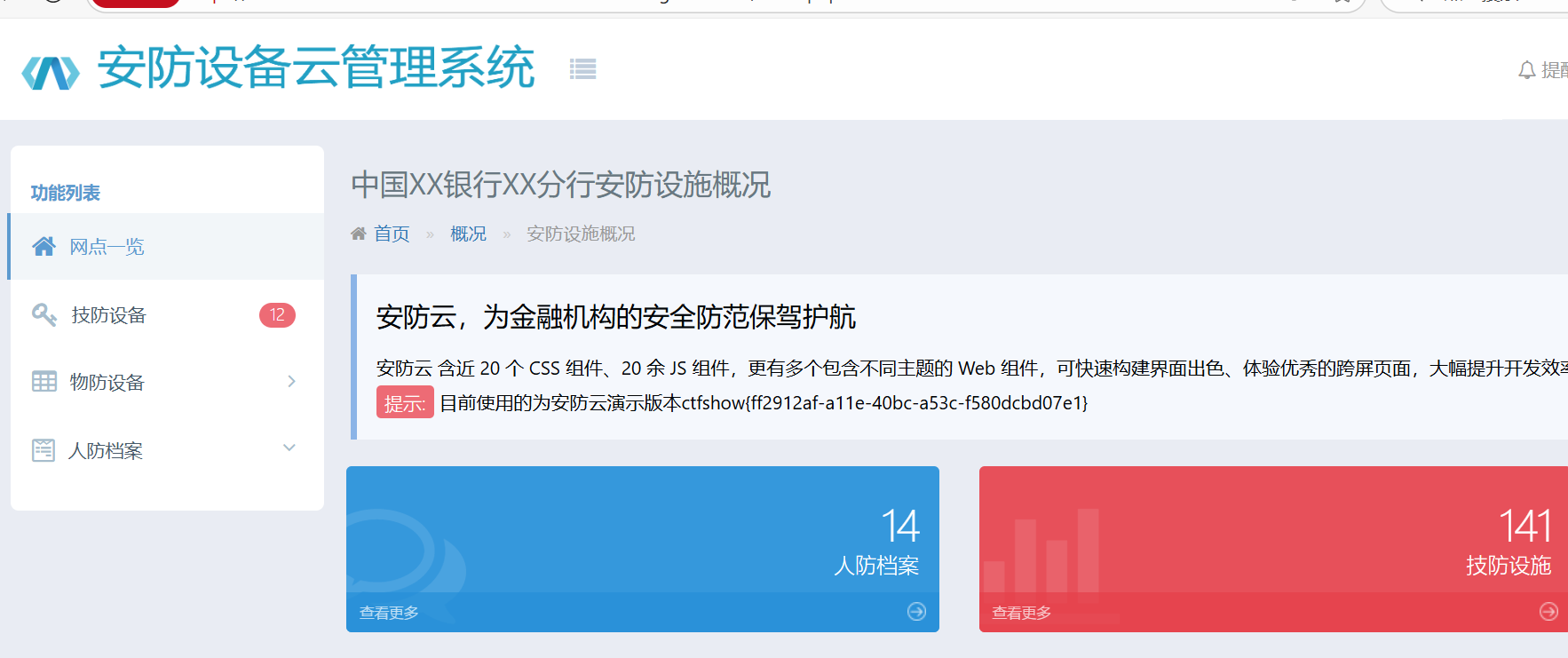1568x658 pixels.
Task: Click the table icon beside 物防设备
Action: tap(44, 382)
